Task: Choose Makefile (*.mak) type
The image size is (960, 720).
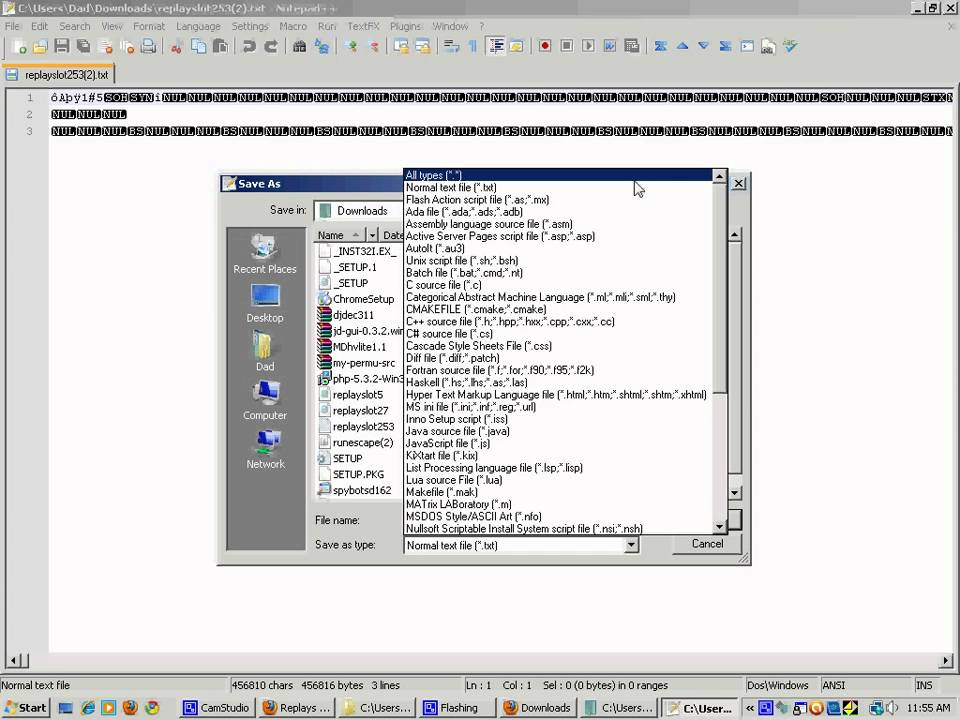Action: tap(558, 492)
